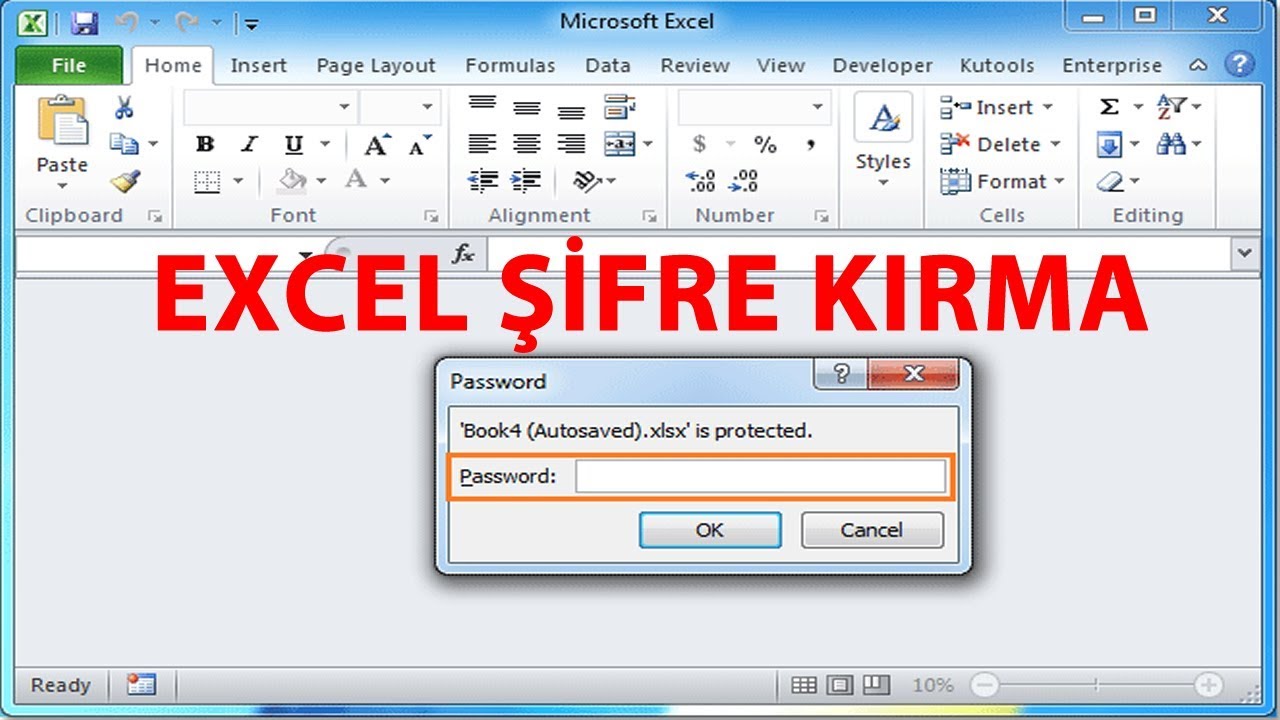Click the Clear eraser icon
The image size is (1280, 720).
pyautogui.click(x=1111, y=182)
